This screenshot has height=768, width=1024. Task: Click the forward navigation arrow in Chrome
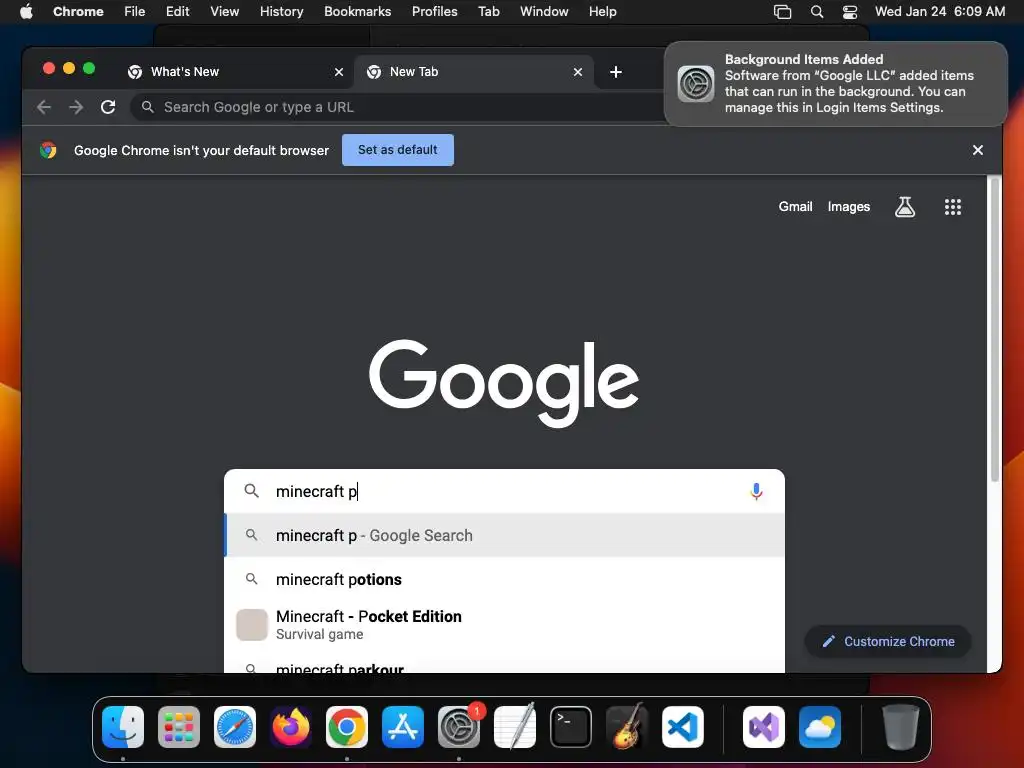click(x=76, y=107)
